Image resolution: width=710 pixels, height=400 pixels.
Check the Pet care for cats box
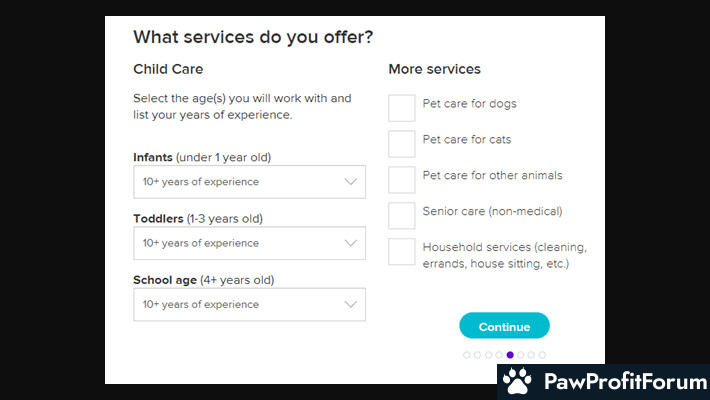401,144
